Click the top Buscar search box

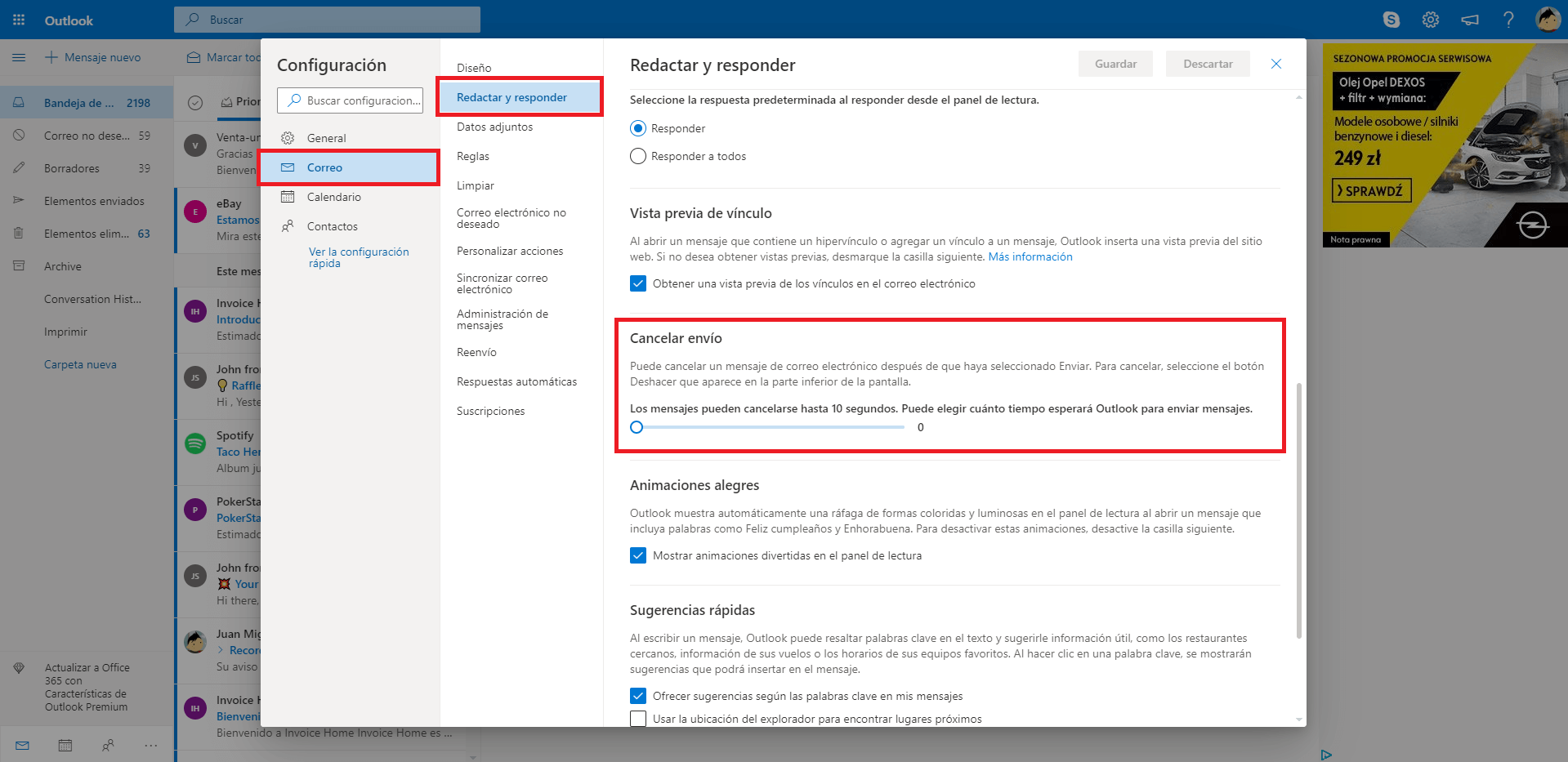click(x=327, y=20)
